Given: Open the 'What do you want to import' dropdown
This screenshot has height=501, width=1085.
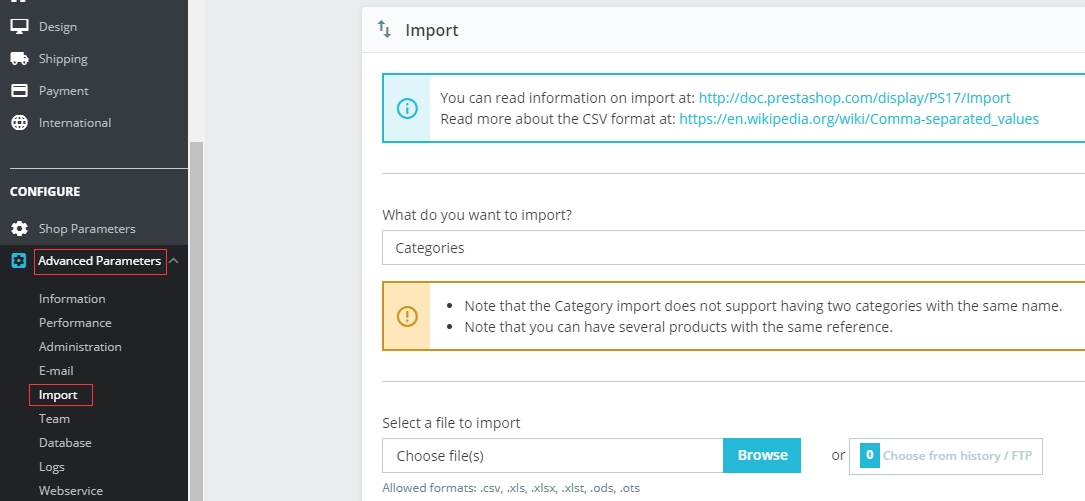Looking at the screenshot, I should coord(733,248).
